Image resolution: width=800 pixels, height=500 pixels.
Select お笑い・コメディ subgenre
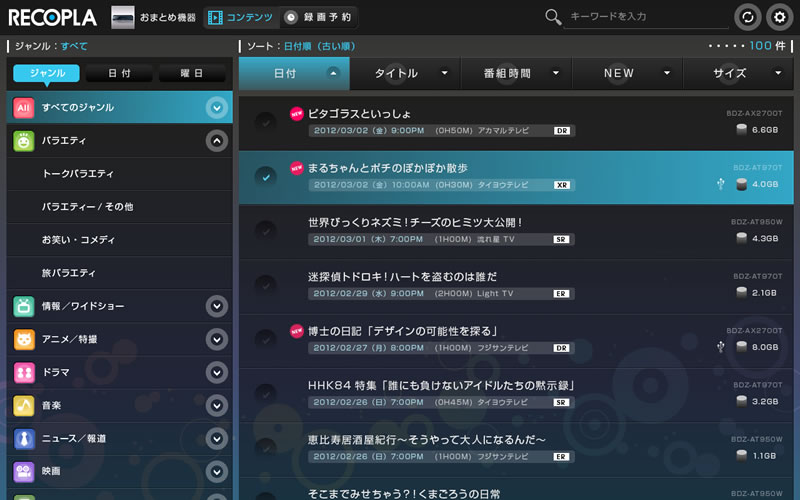[x=120, y=240]
